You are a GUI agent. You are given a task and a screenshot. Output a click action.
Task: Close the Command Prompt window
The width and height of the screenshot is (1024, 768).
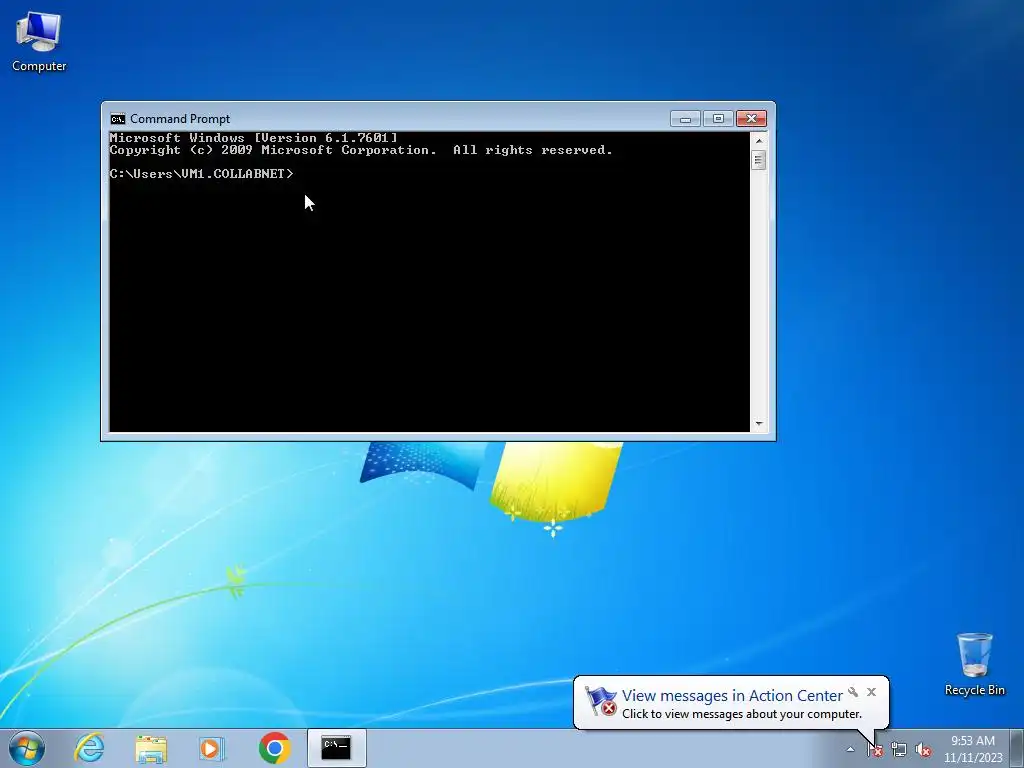(x=751, y=119)
